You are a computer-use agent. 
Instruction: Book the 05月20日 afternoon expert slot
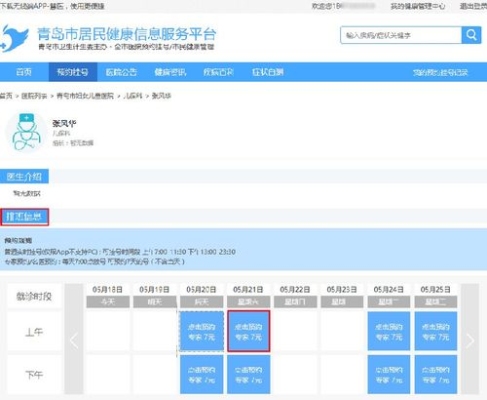(x=202, y=374)
